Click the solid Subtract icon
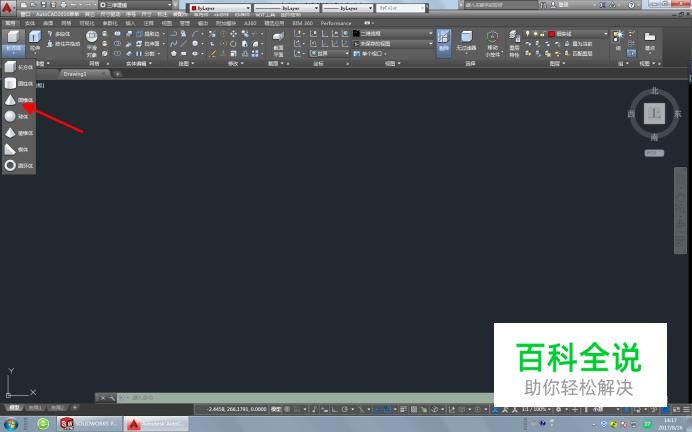692x432 pixels. coord(117,44)
